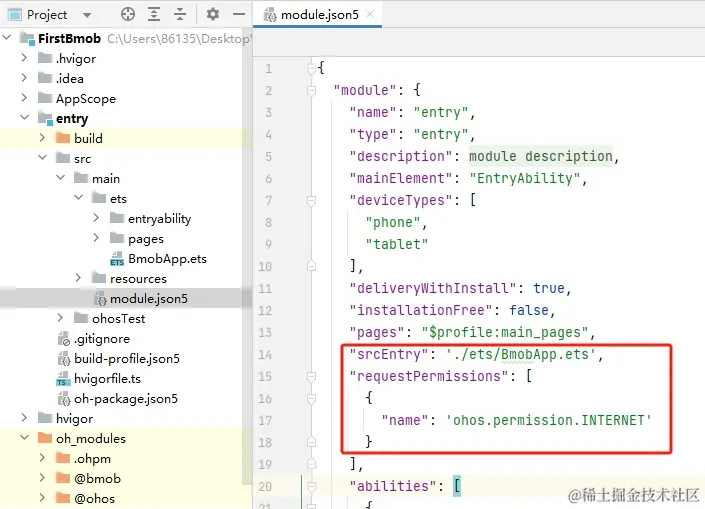The image size is (705, 509).
Task: Collapse the main folder
Action: 61,178
